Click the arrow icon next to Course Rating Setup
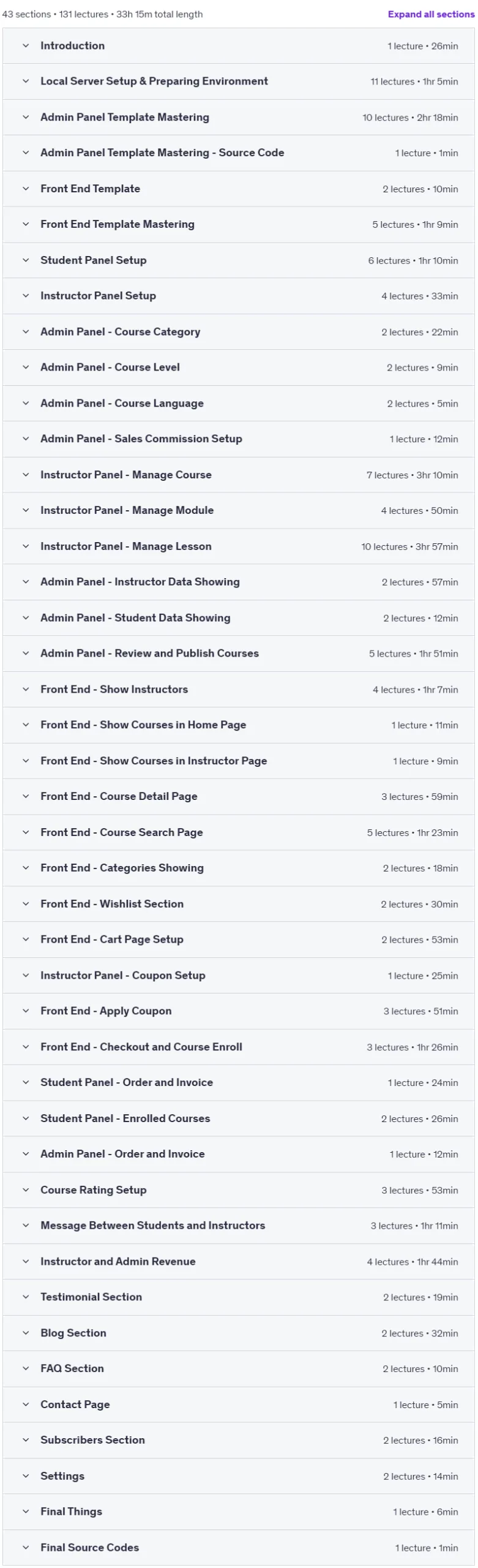Screen dimensions: 478x1568 (x=26, y=1190)
